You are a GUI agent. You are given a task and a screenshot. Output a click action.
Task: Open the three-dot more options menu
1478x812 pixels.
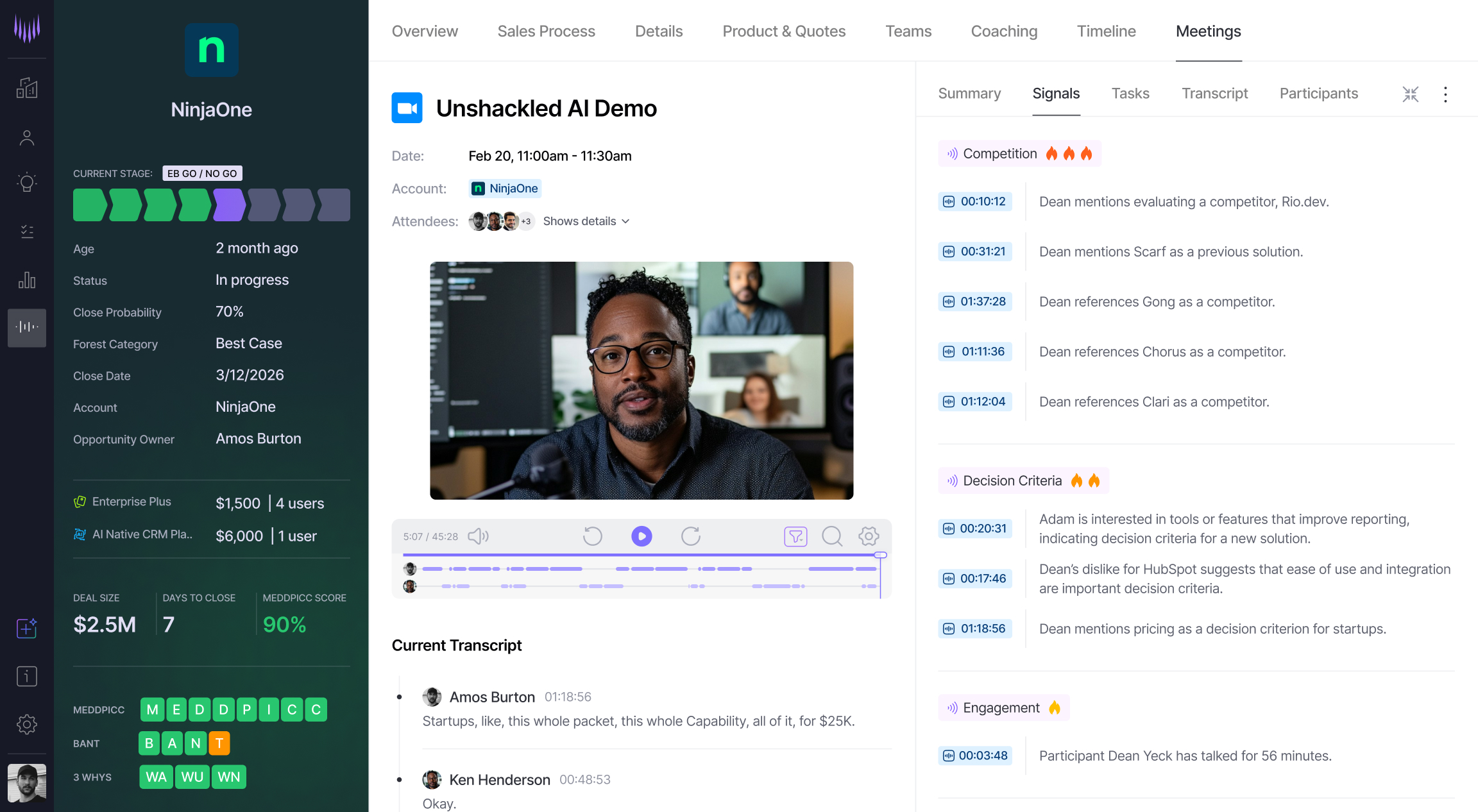pyautogui.click(x=1445, y=94)
